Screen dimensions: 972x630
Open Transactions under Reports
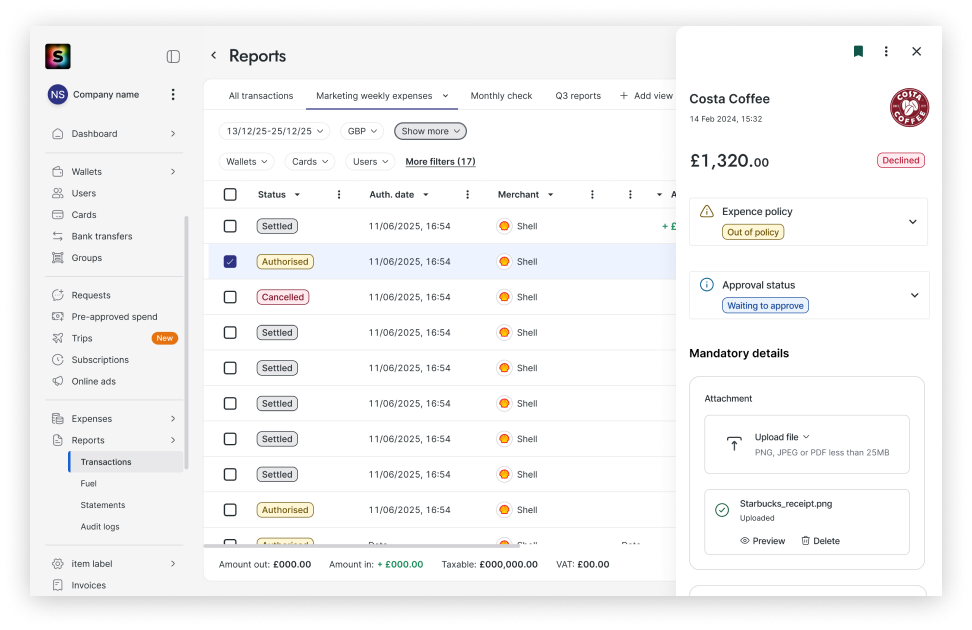click(126, 462)
